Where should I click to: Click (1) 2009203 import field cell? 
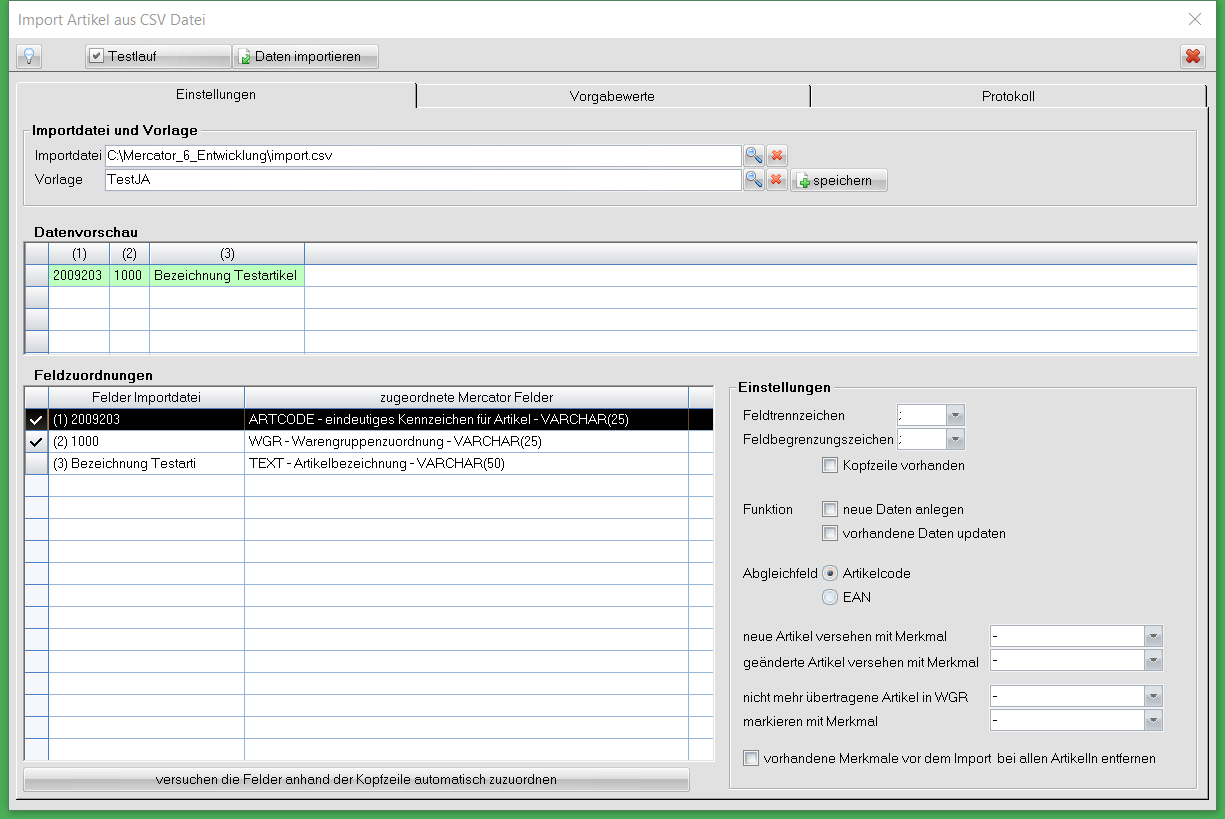pos(146,420)
